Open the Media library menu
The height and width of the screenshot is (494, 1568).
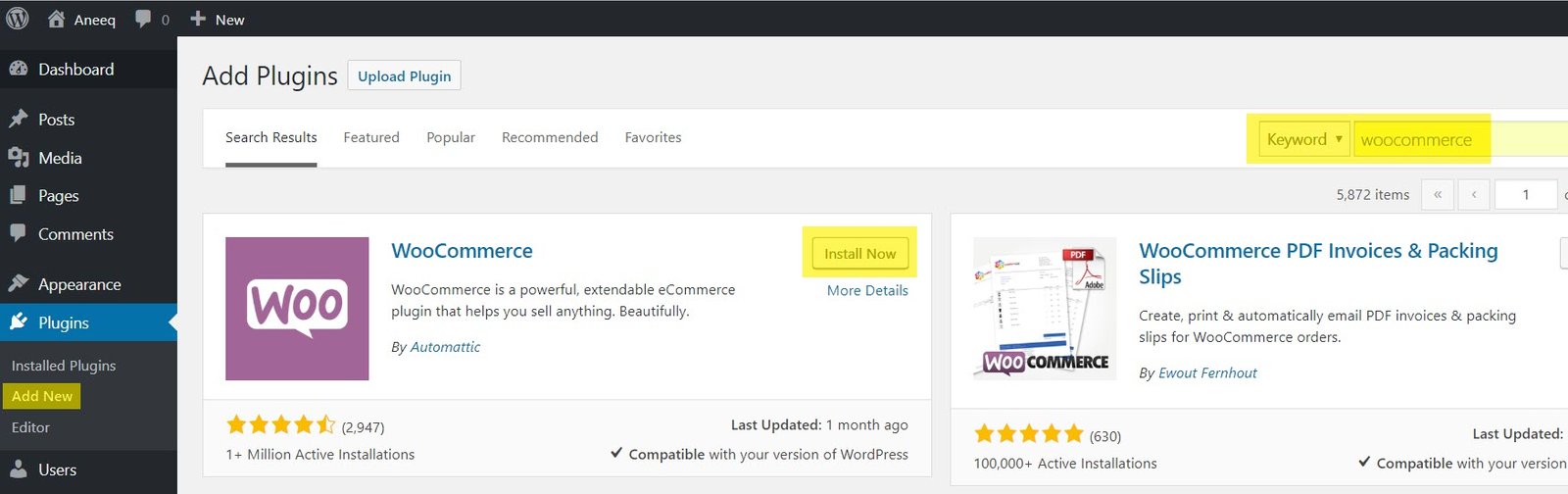coord(59,158)
